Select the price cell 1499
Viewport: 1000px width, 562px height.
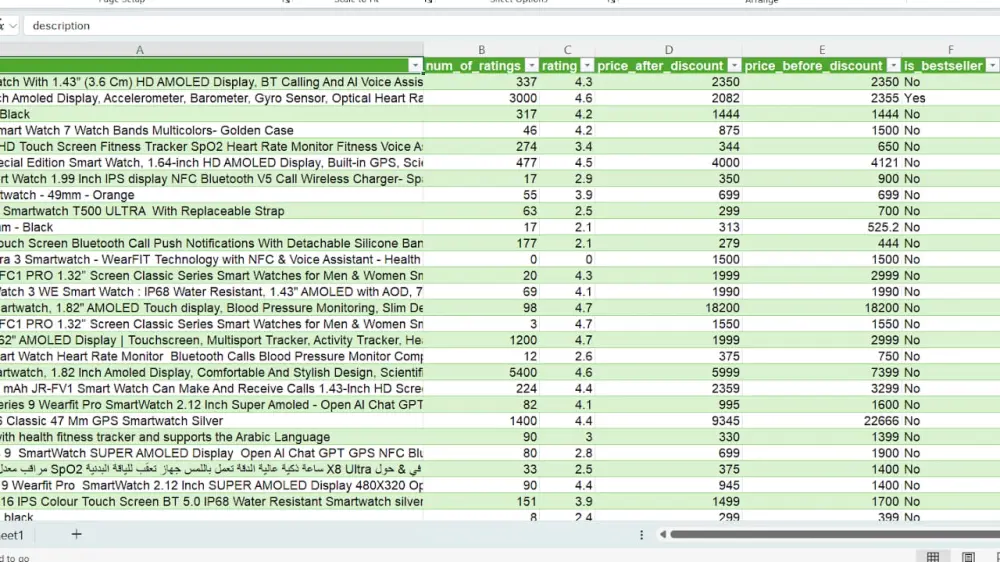[668, 501]
